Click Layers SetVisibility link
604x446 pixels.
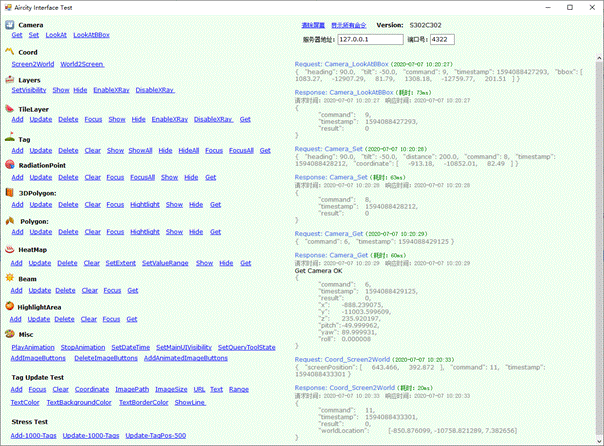point(29,90)
